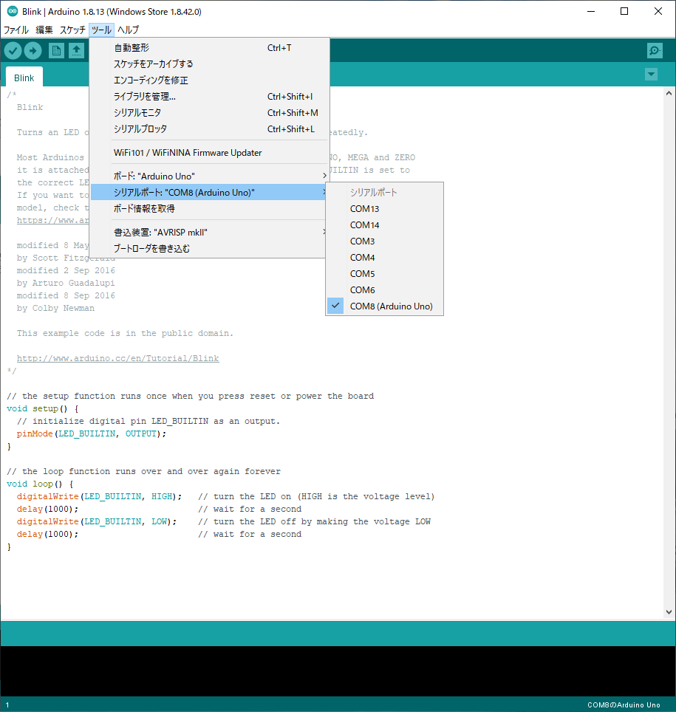This screenshot has width=676, height=712.
Task: Select serial port COM4
Action: click(x=385, y=257)
